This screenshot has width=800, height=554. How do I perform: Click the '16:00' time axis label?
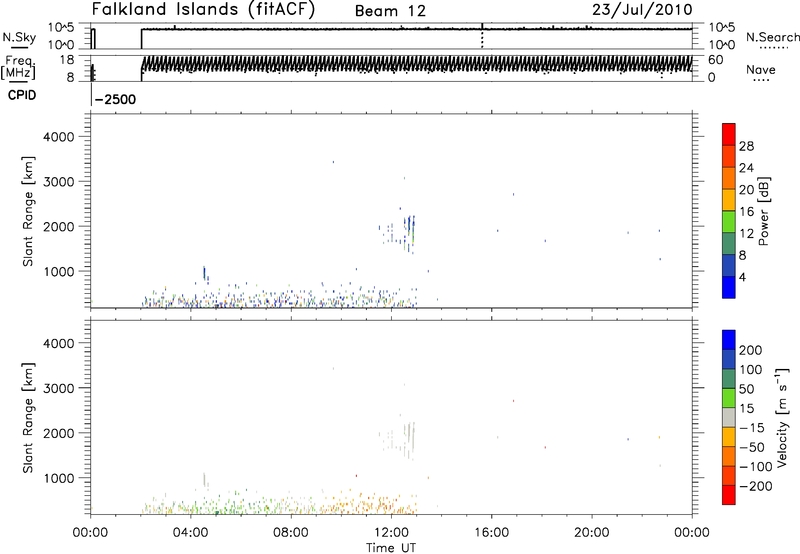491,533
